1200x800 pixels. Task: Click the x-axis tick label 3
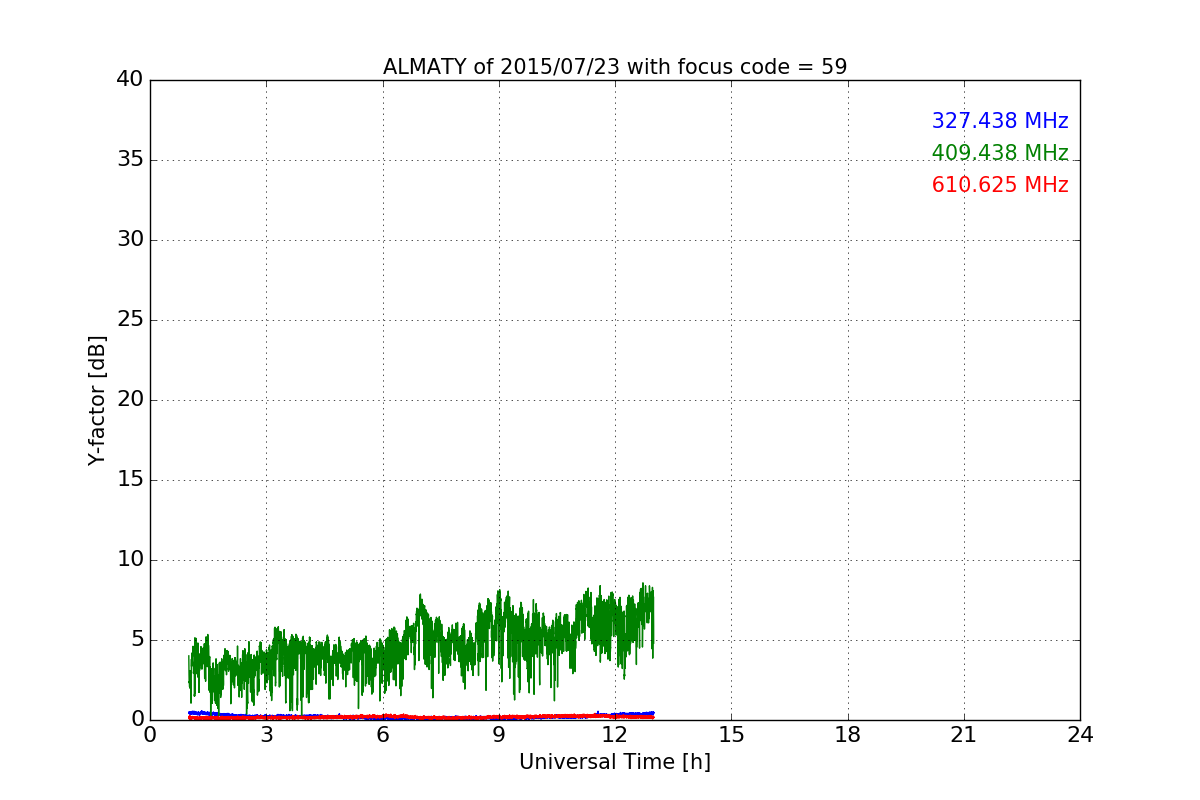coord(266,735)
